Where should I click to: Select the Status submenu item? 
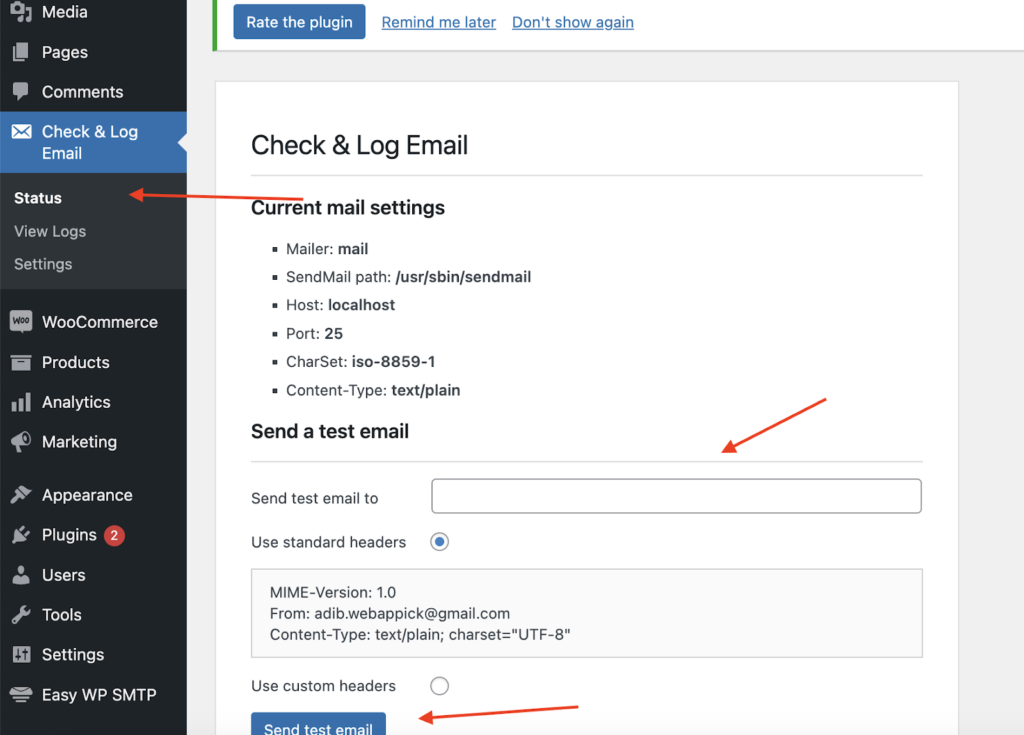(37, 197)
